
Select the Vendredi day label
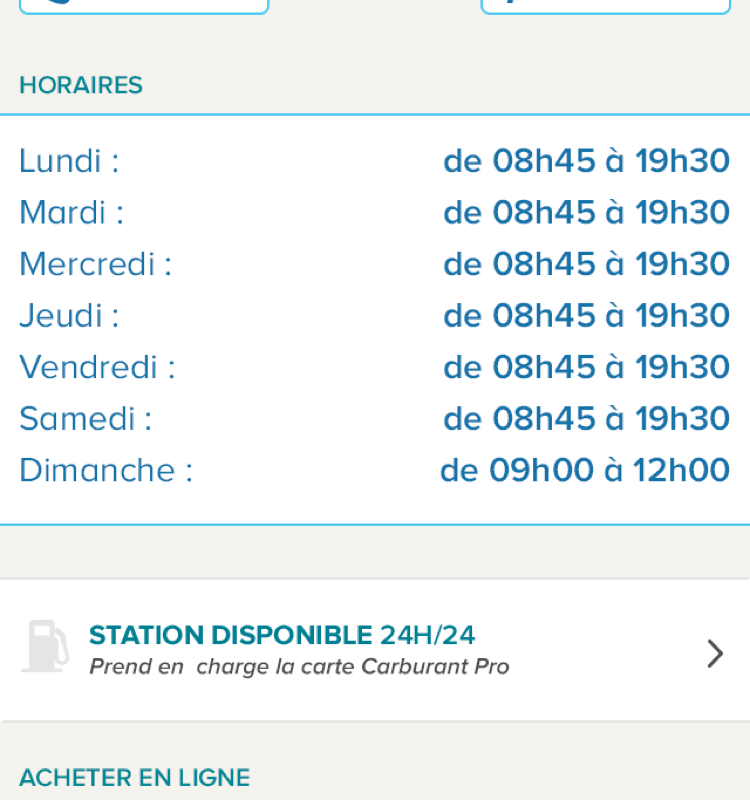(97, 367)
